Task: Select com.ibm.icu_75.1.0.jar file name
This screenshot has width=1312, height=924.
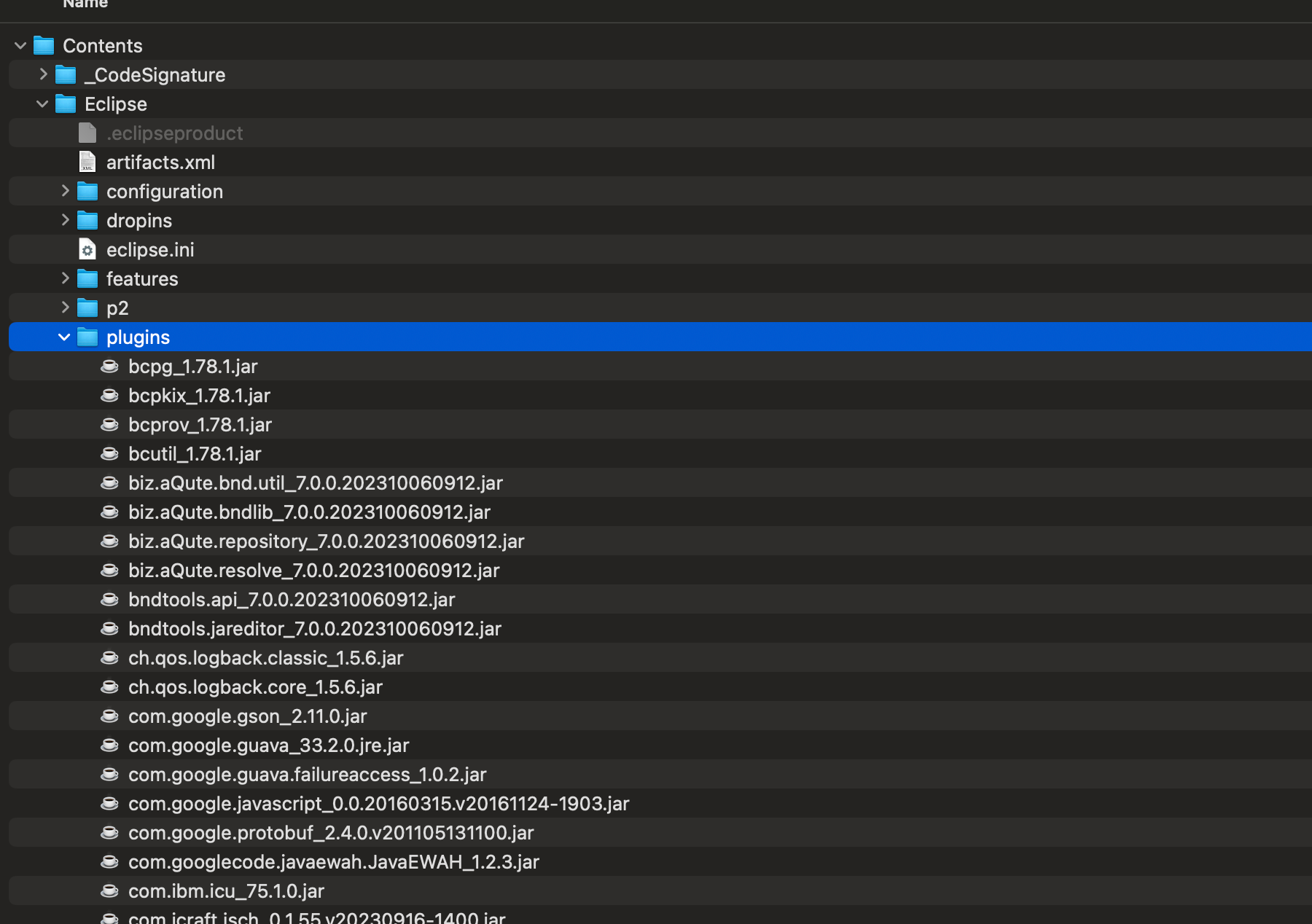Action: [x=226, y=891]
